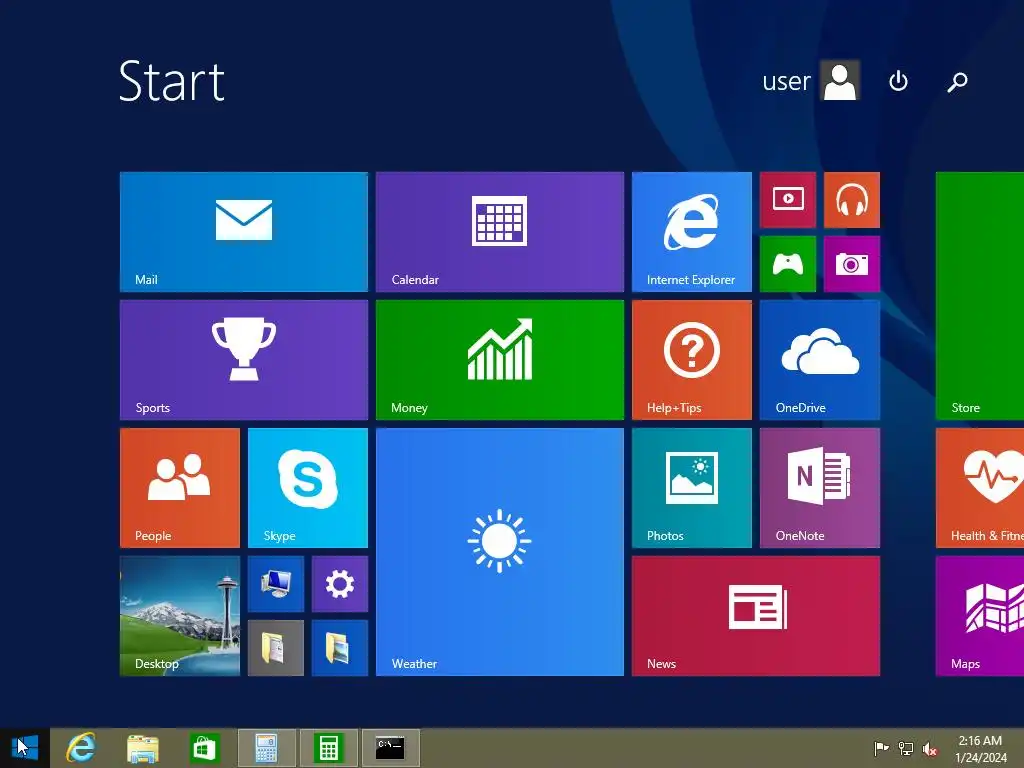Open the People tile
This screenshot has height=768, width=1024.
pos(180,488)
